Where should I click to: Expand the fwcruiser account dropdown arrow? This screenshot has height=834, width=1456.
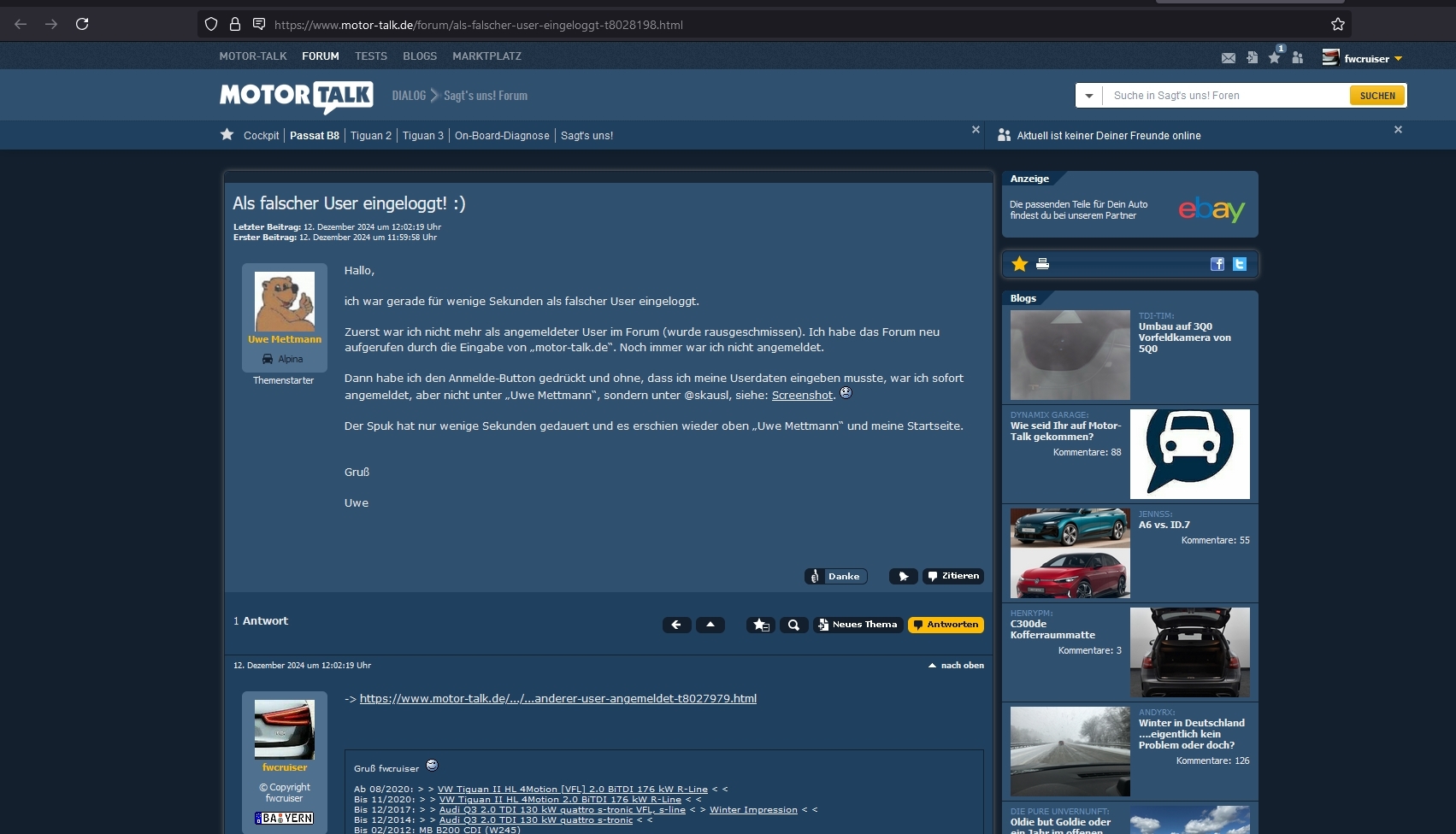click(1399, 59)
